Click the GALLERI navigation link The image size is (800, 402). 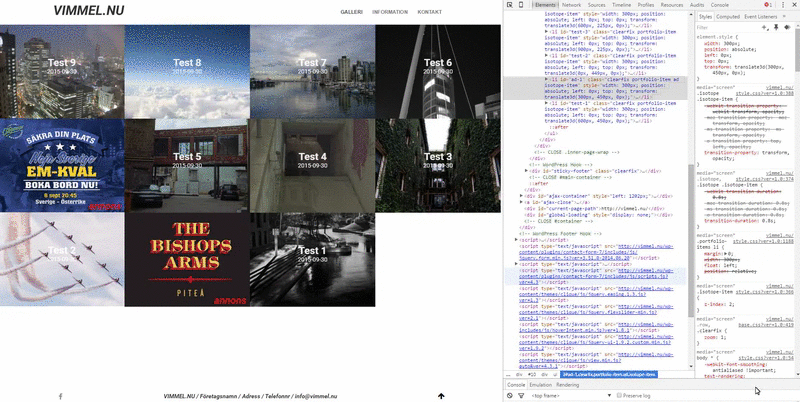[352, 12]
